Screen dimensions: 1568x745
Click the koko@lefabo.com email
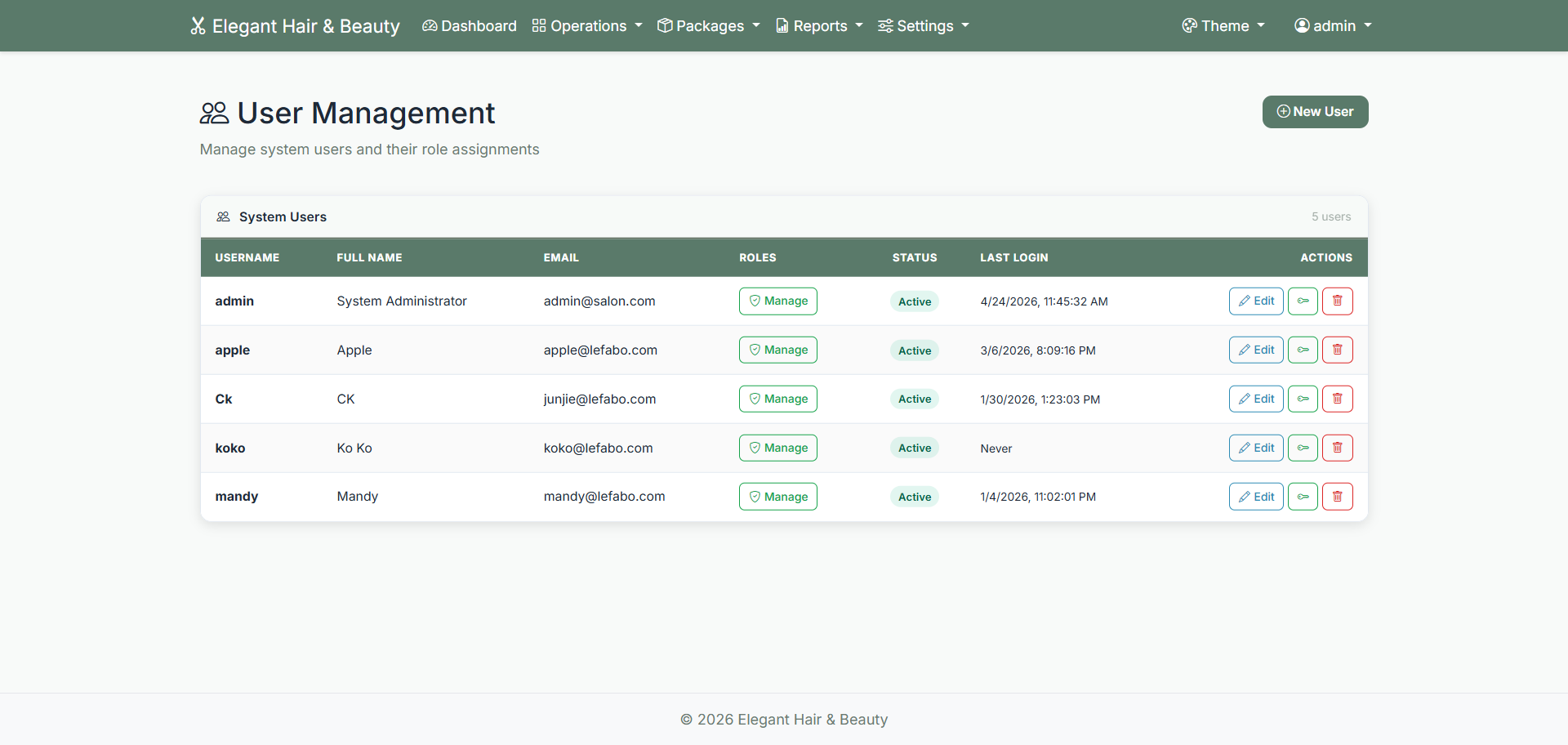pos(598,448)
